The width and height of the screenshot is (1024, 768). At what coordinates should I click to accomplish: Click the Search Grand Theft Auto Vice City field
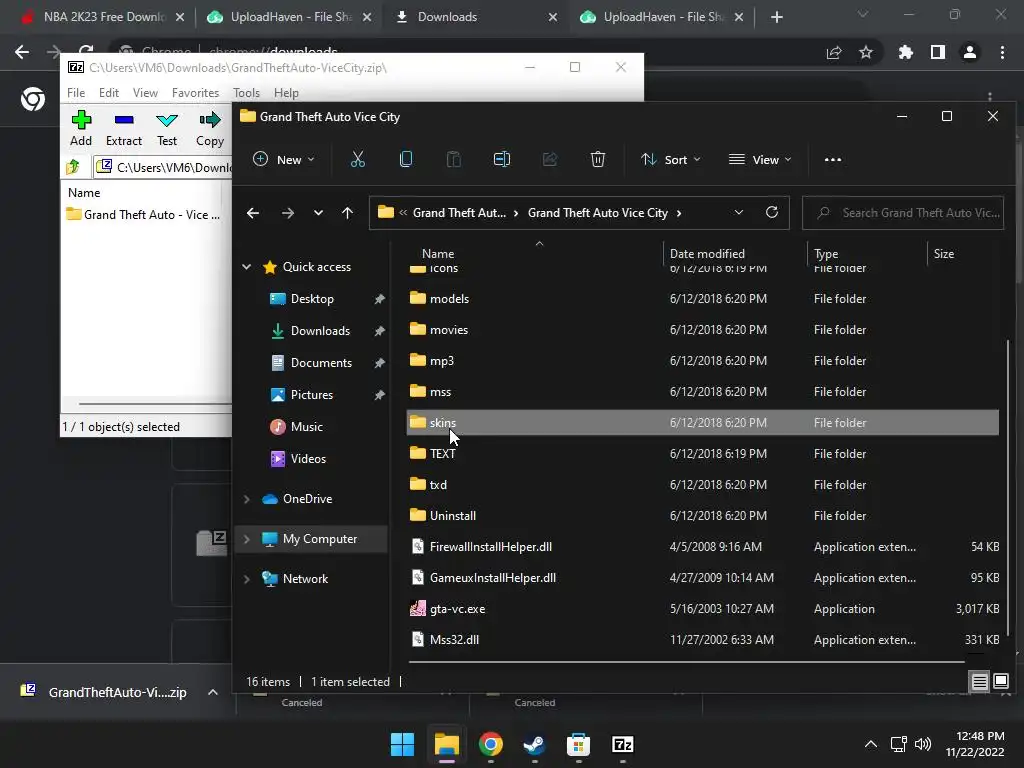pos(903,213)
